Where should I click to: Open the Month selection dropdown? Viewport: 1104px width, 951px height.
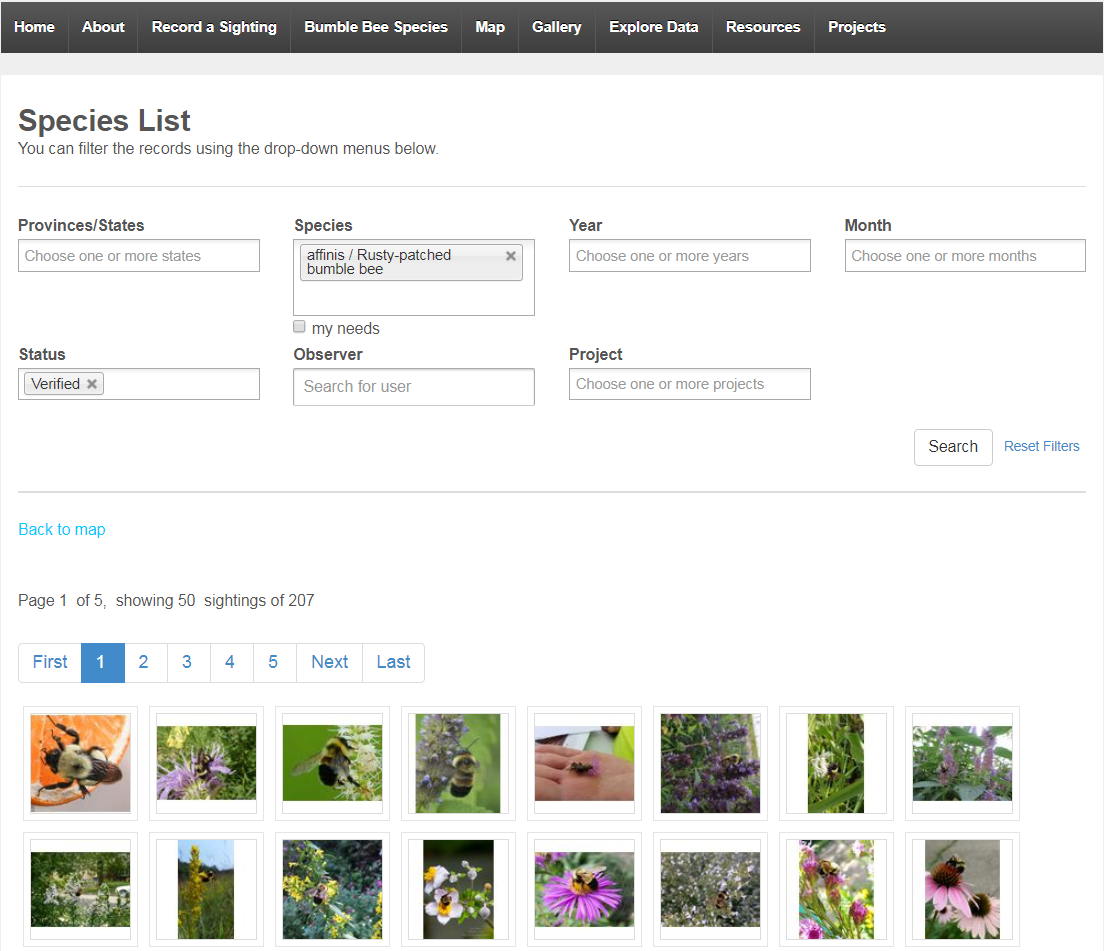(964, 255)
